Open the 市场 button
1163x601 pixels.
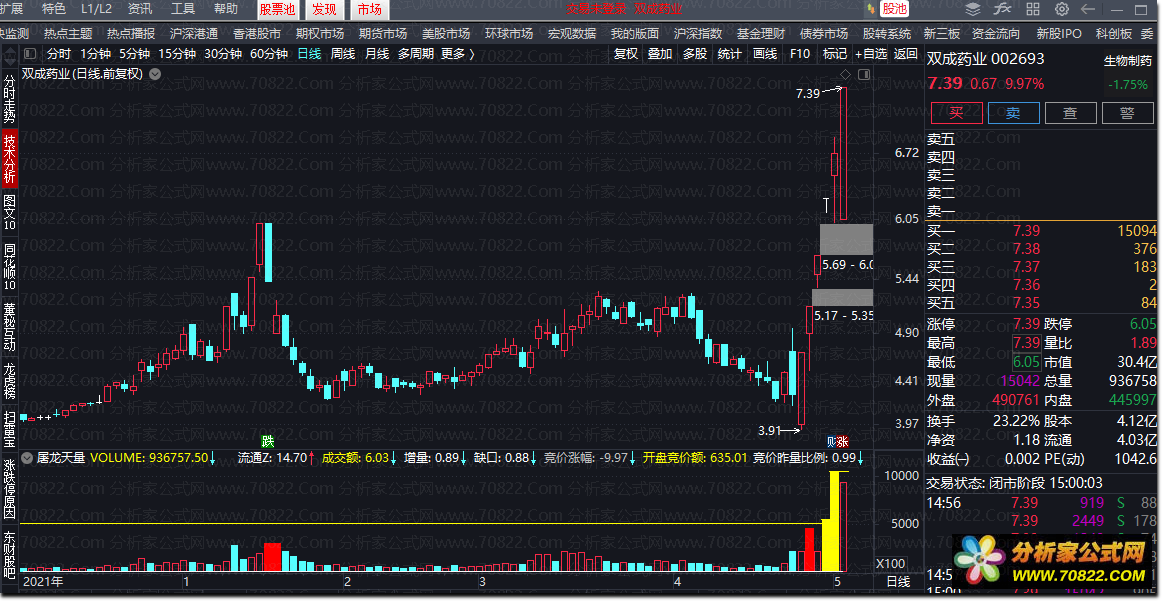point(369,10)
